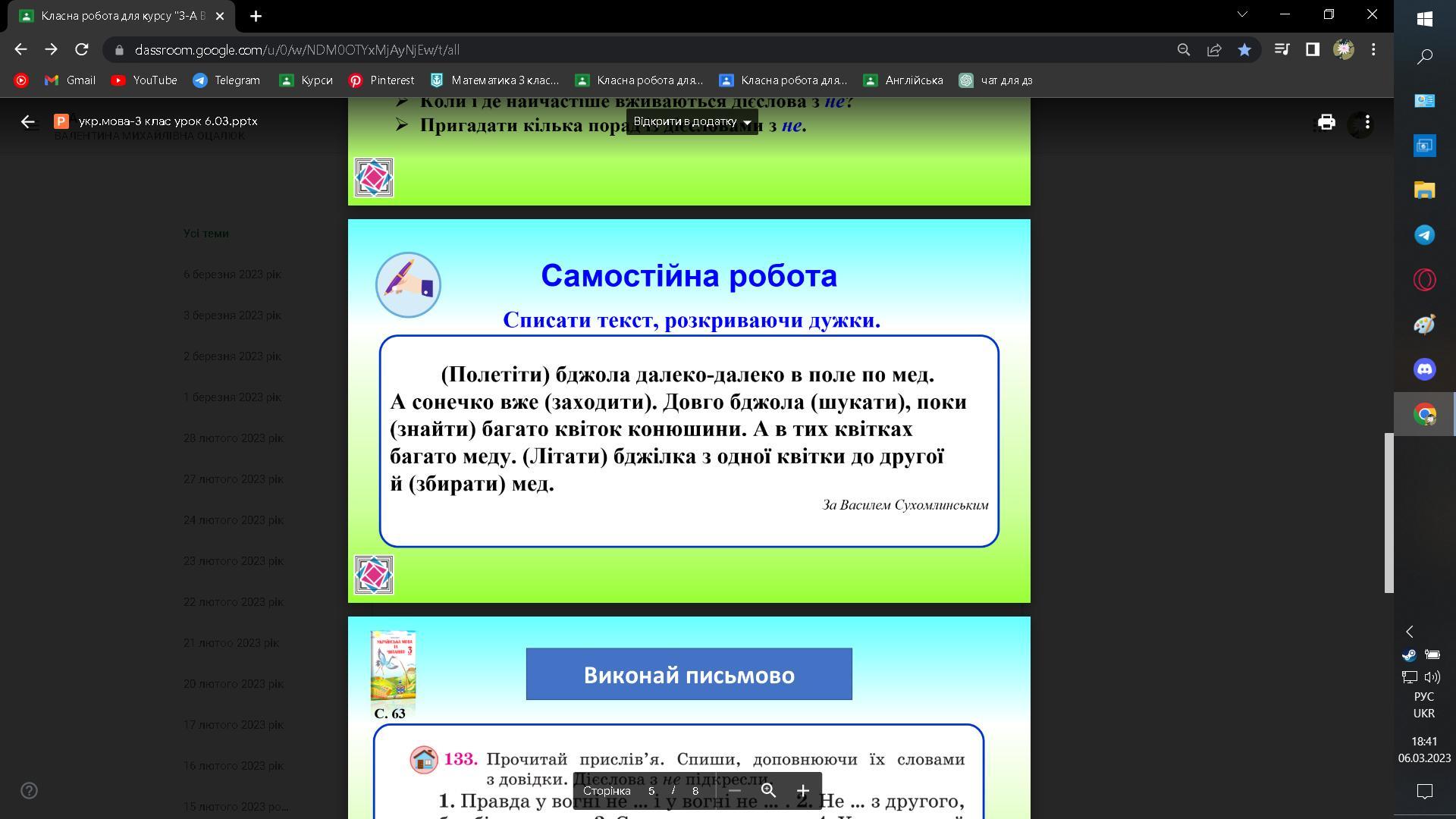The height and width of the screenshot is (819, 1456).
Task: Open the media controls icon in Chrome toolbar
Action: (1282, 49)
